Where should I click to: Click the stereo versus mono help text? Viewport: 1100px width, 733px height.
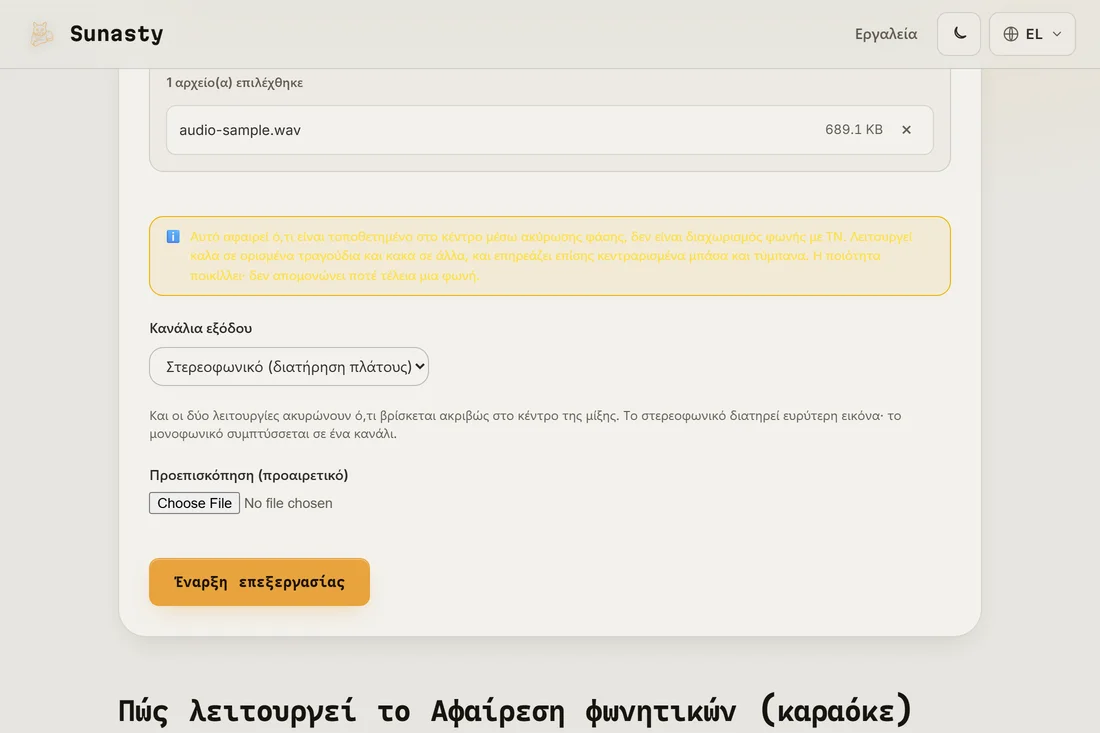tap(525, 424)
